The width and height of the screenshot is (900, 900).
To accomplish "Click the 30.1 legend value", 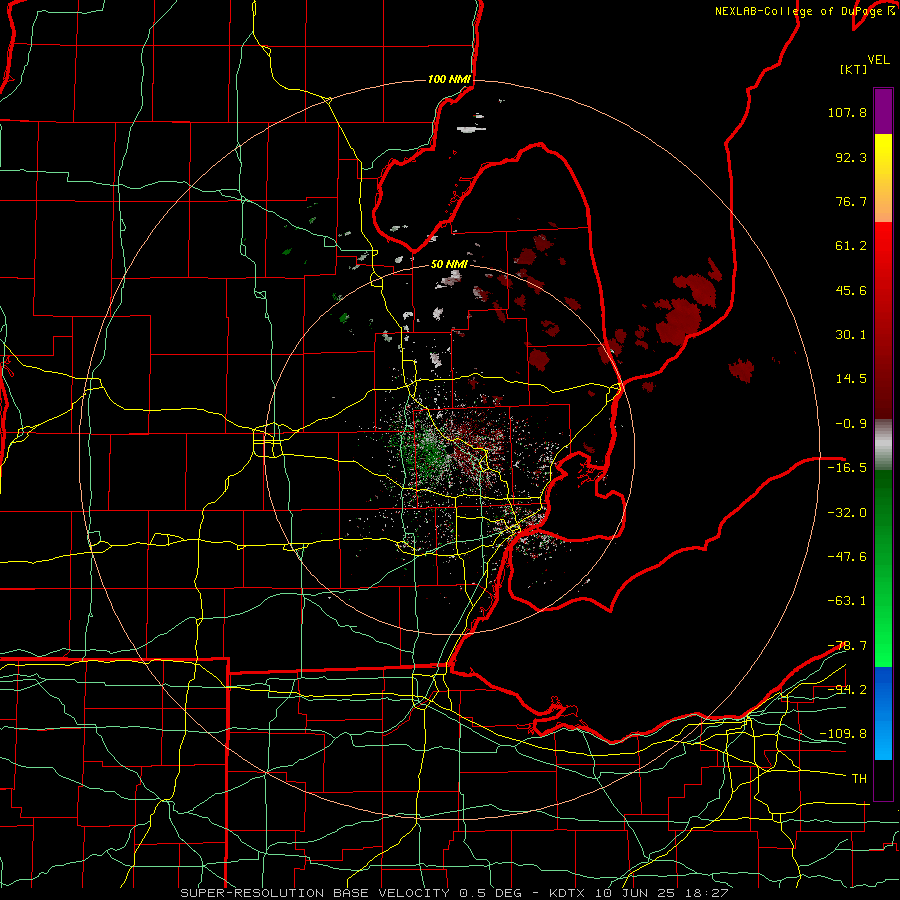I will [x=851, y=335].
